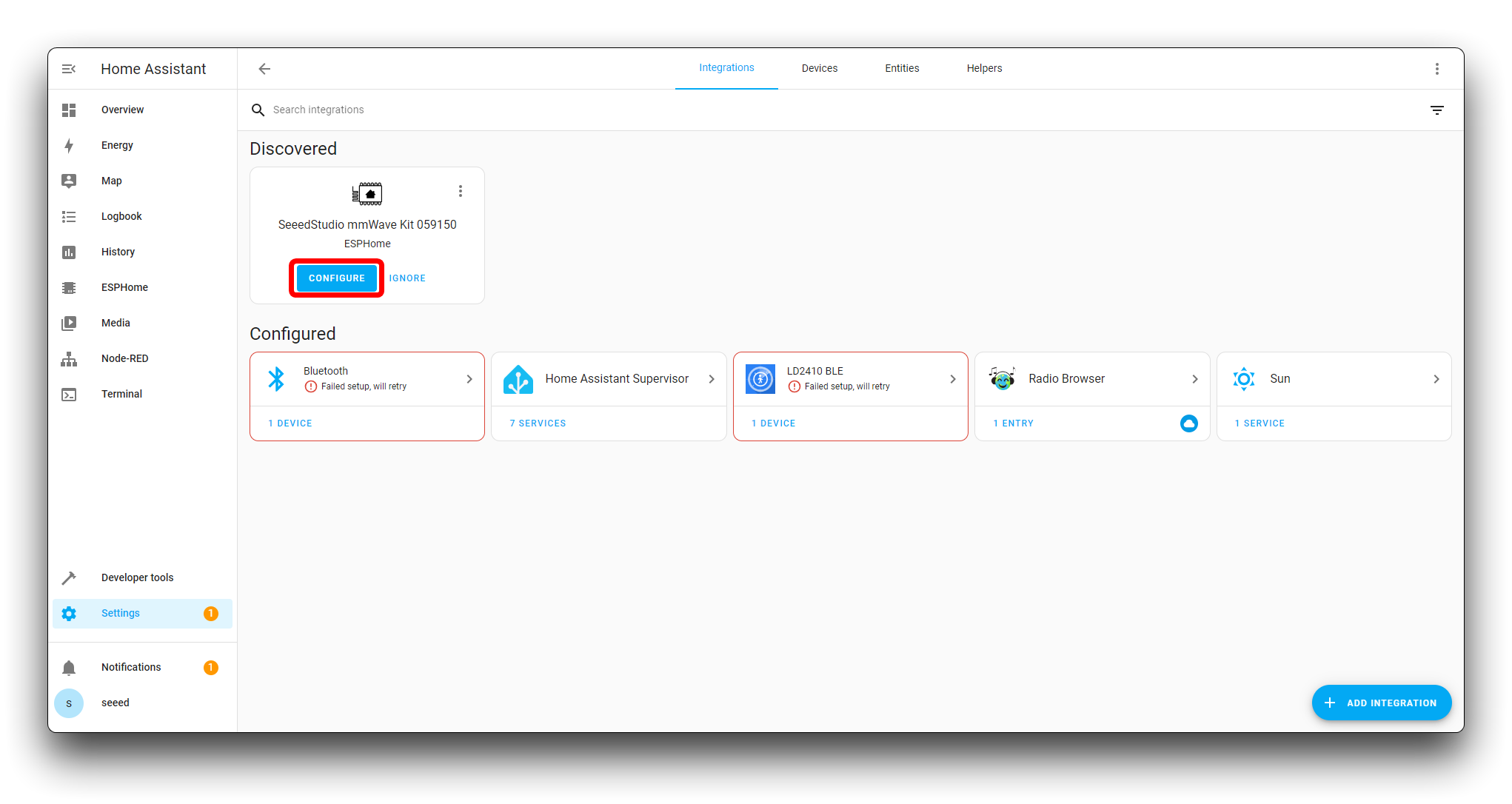Click the Add Integration button
Image resolution: width=1512 pixels, height=804 pixels.
(x=1381, y=703)
